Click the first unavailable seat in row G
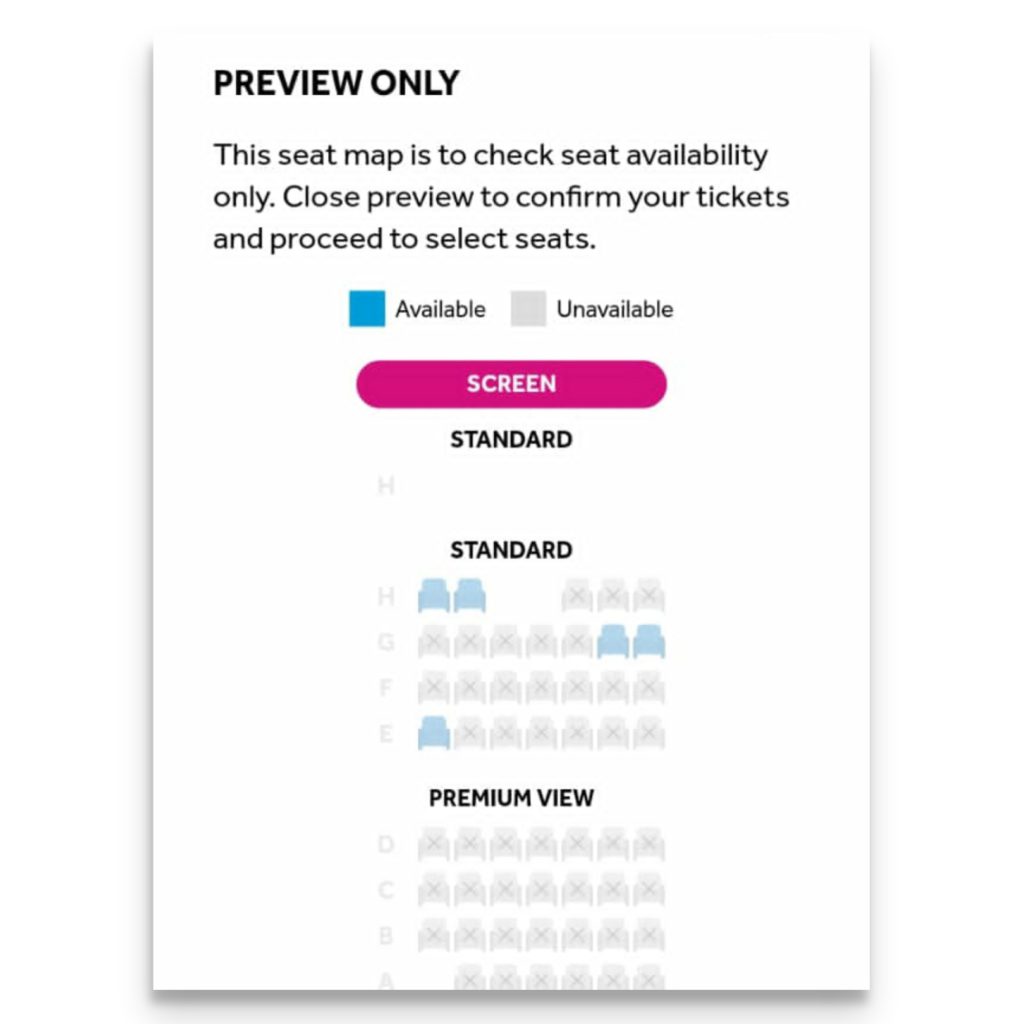 coord(434,641)
